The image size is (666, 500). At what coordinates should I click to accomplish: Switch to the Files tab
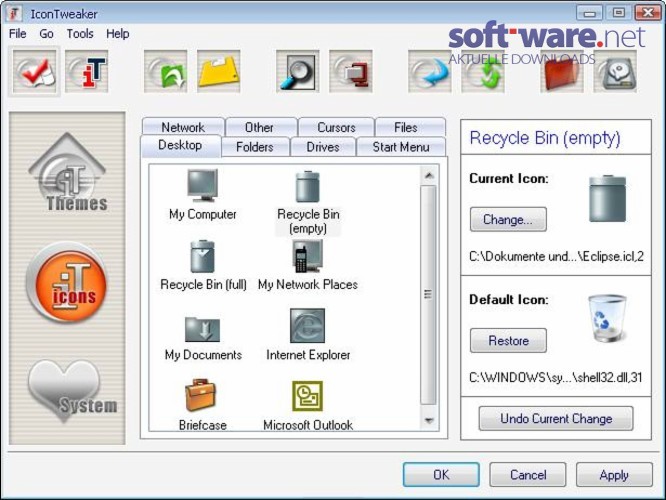pos(406,127)
